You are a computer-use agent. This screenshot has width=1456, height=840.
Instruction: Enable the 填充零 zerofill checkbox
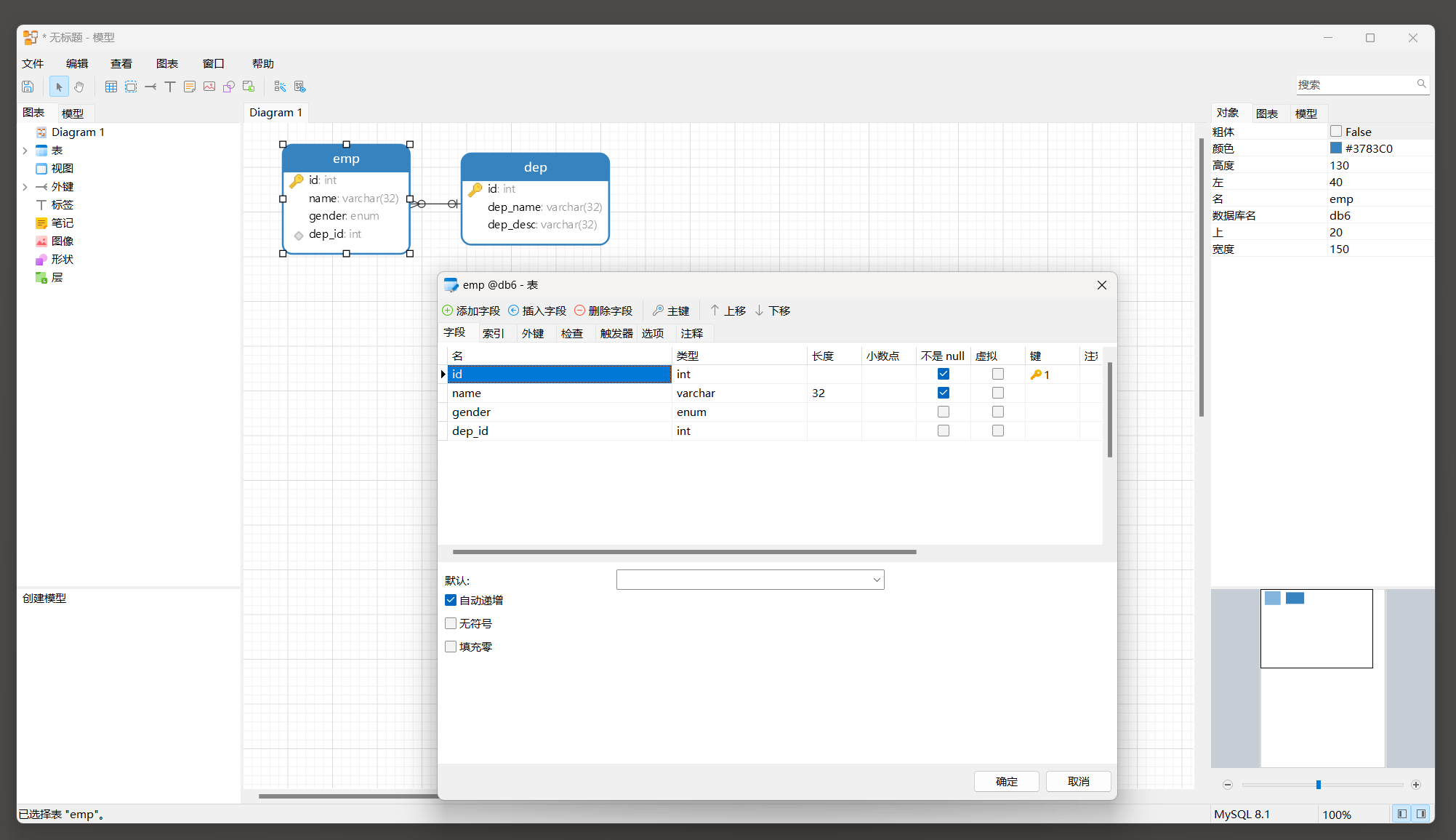[451, 647]
